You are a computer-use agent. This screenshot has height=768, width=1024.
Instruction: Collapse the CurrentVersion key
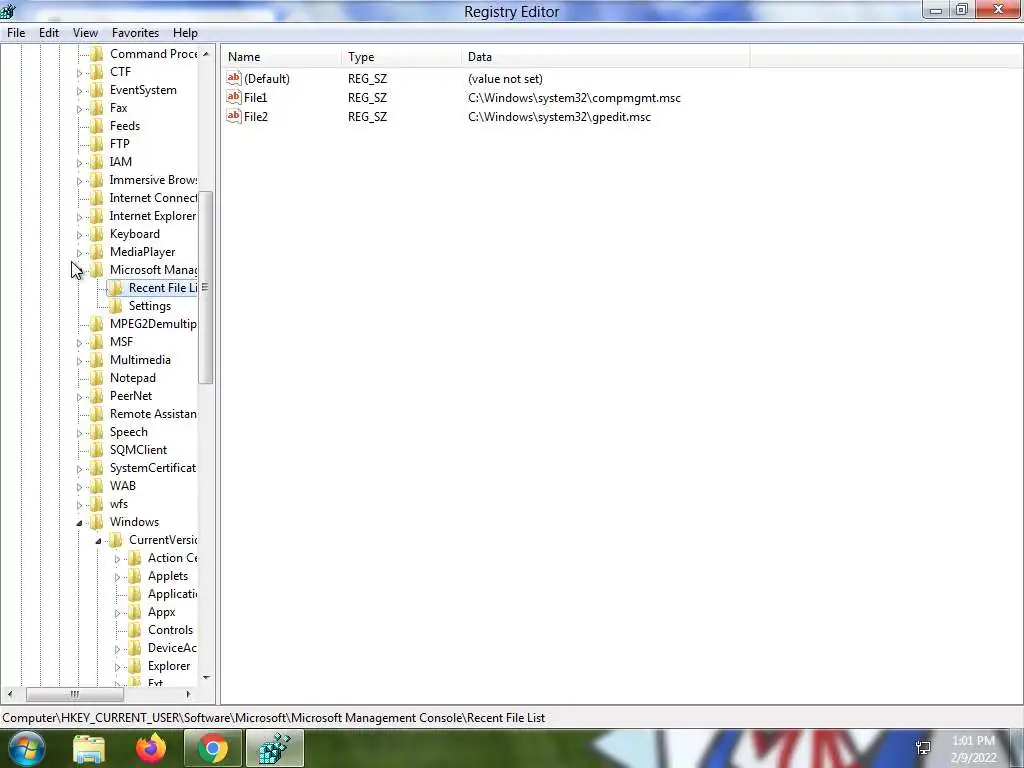[x=98, y=541]
